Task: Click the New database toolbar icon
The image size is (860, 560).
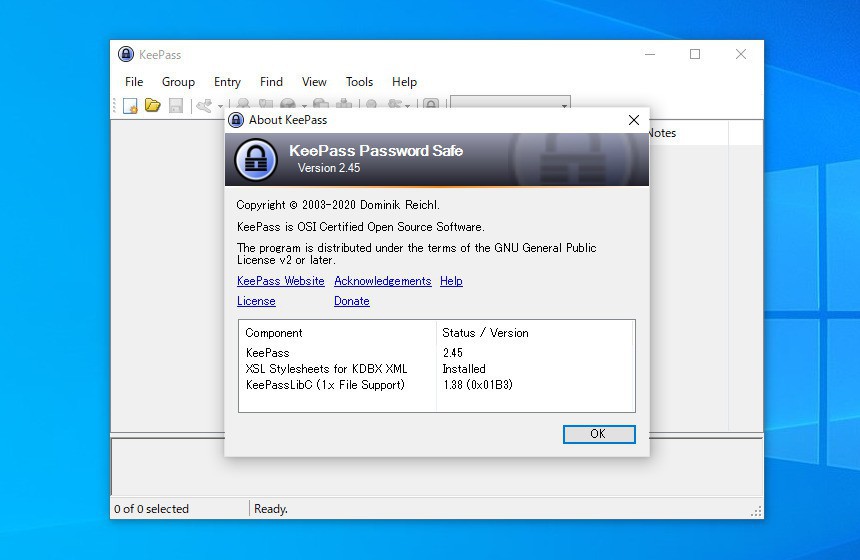Action: (130, 106)
